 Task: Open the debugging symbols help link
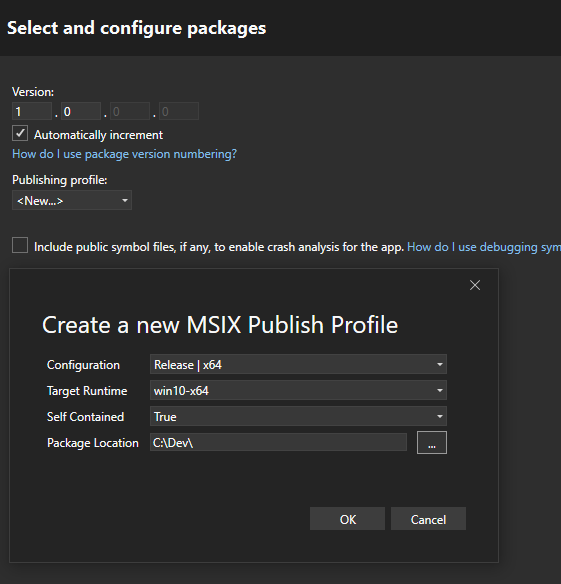[484, 247]
